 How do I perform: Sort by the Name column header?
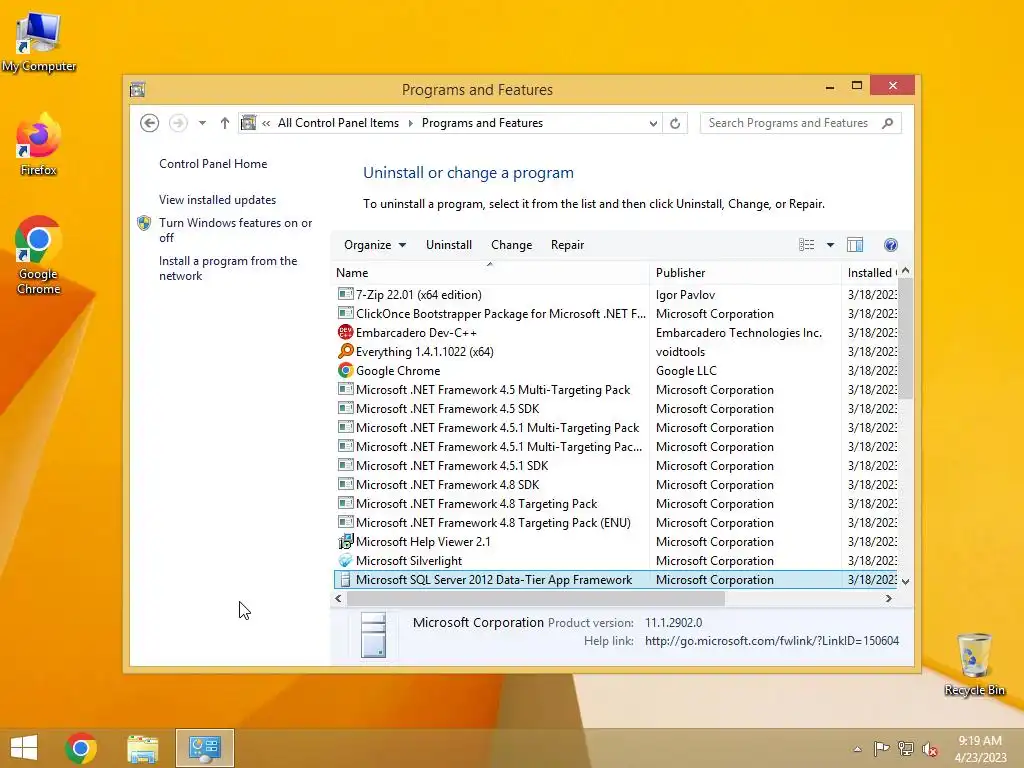click(490, 273)
